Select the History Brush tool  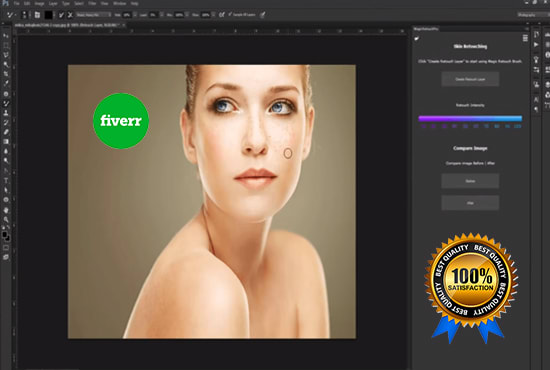click(x=6, y=122)
